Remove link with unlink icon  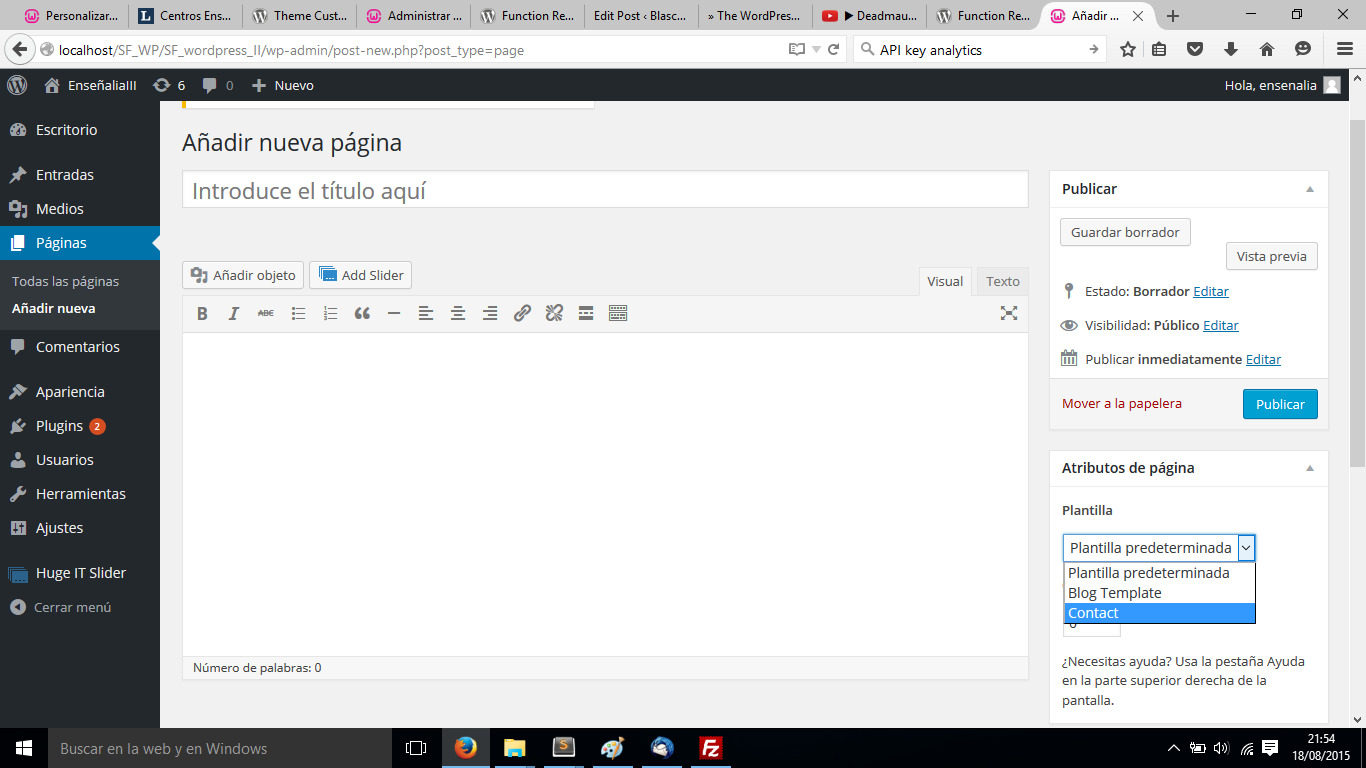pos(554,314)
